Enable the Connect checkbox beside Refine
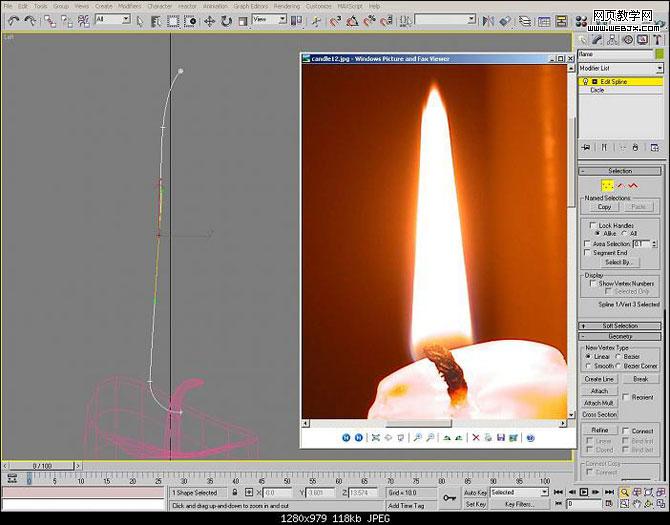This screenshot has height=525, width=670. [x=626, y=431]
